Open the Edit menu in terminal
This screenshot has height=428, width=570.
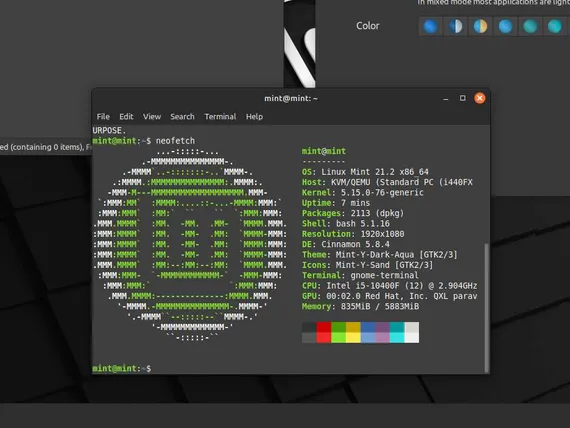point(126,117)
